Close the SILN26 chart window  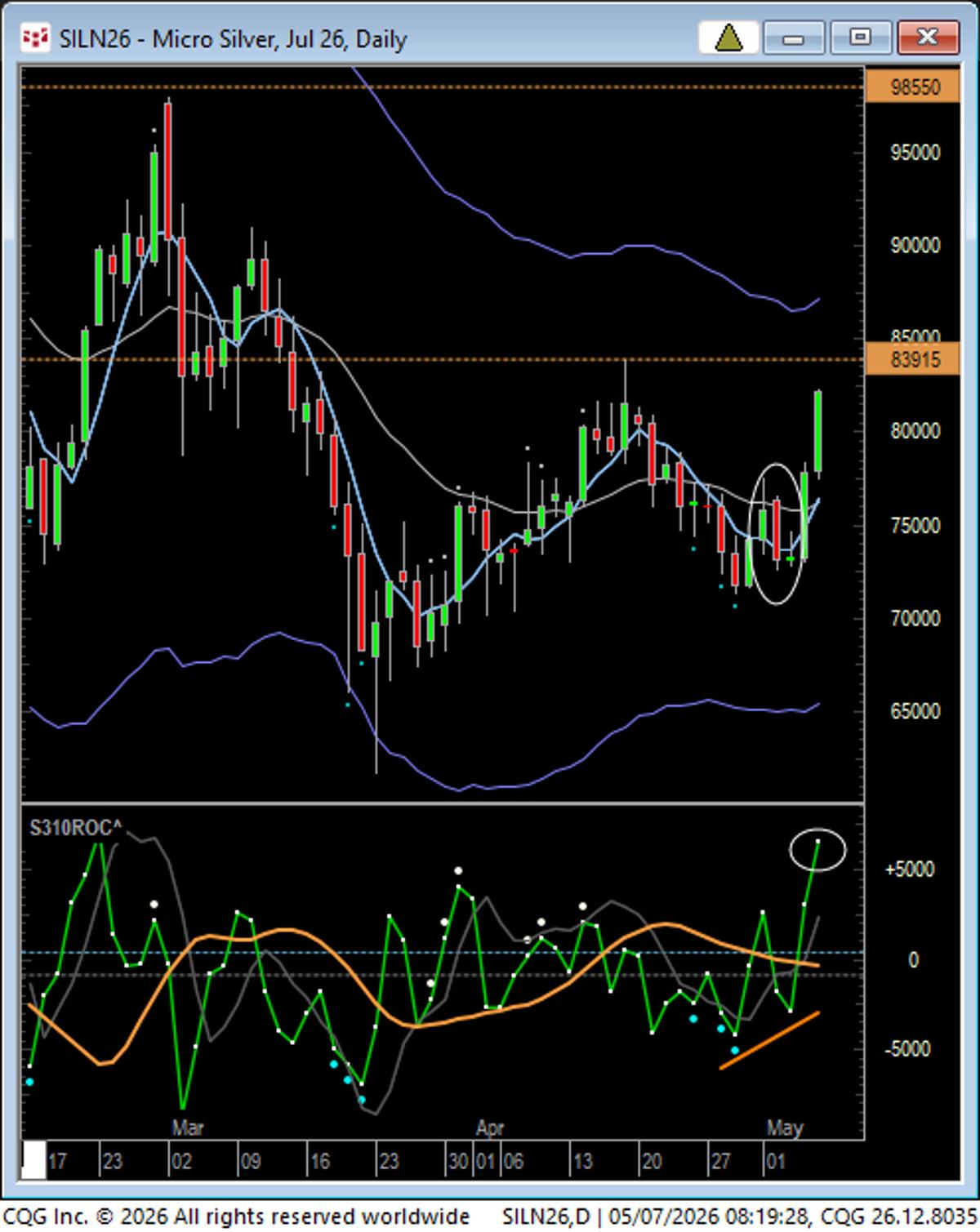(x=927, y=38)
